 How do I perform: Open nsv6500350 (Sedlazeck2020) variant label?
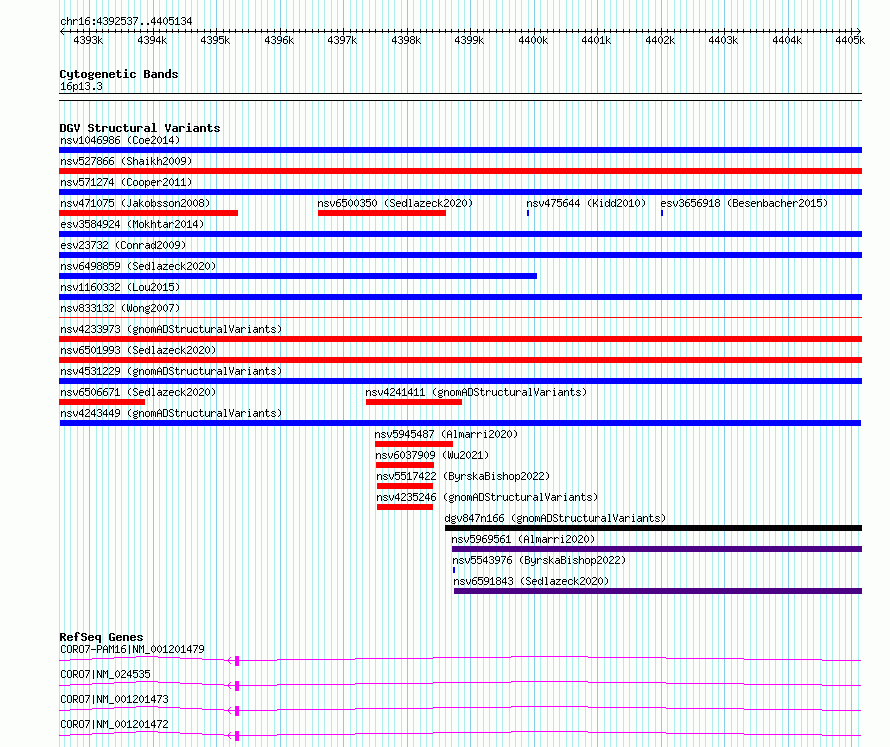[x=395, y=203]
